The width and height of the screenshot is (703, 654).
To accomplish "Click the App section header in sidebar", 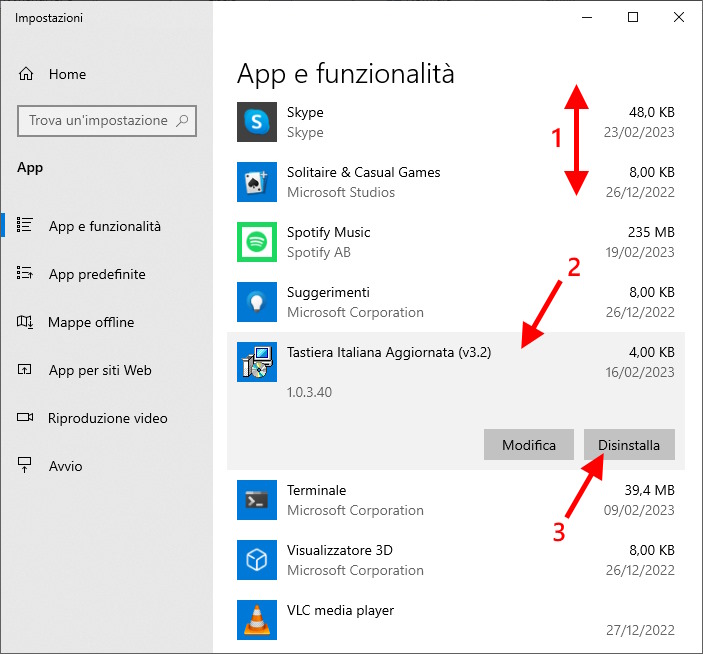I will [30, 168].
